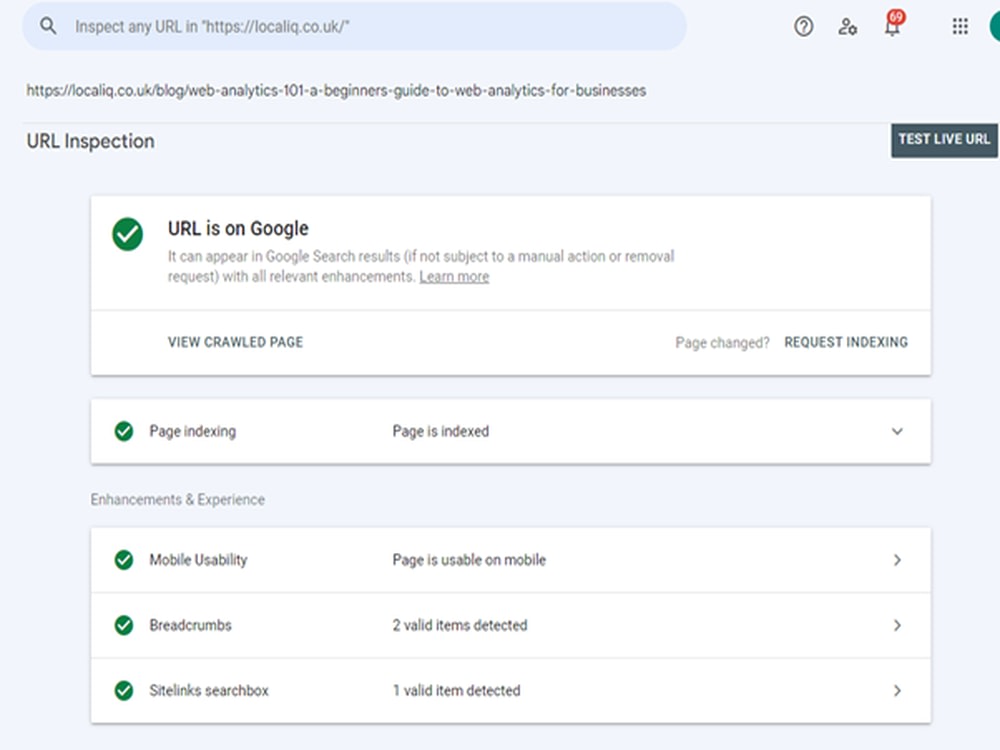This screenshot has height=750, width=1000.
Task: Open Sitelinks searchbox details arrow
Action: 897,690
